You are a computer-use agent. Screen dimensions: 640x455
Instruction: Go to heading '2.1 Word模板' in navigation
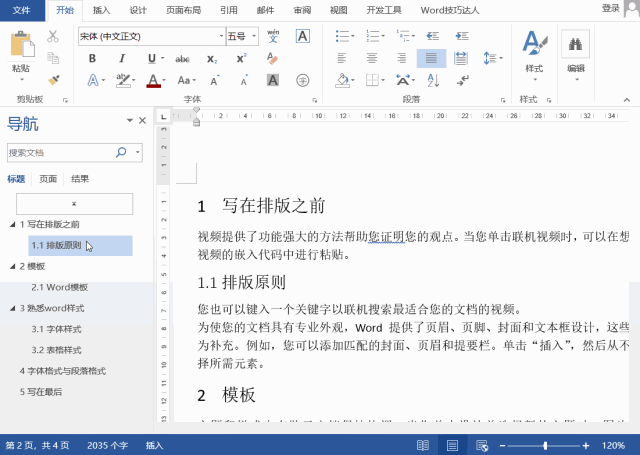(59, 287)
